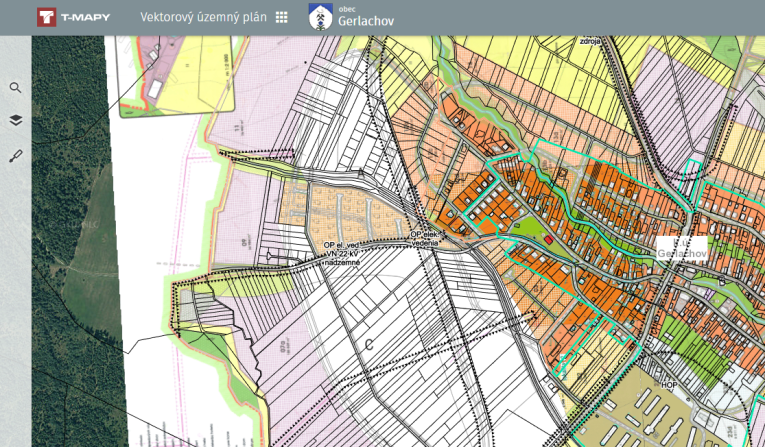Click the red building marker on map

[549, 240]
